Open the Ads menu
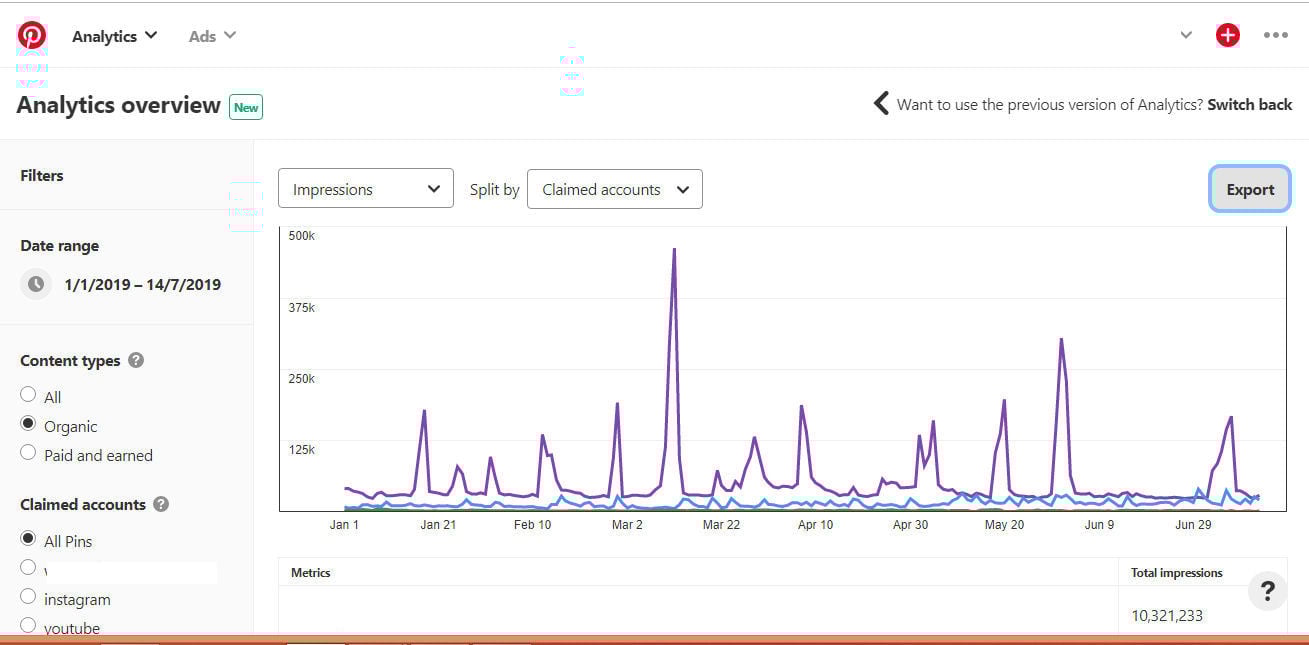Screen dimensions: 1309x645 pos(212,36)
